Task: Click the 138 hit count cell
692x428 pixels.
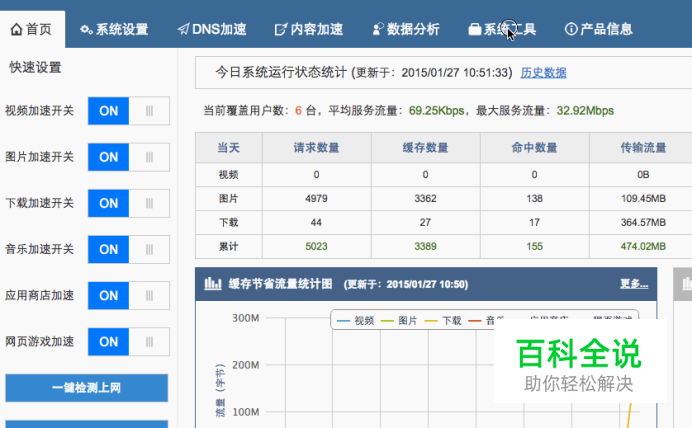Action: point(534,199)
